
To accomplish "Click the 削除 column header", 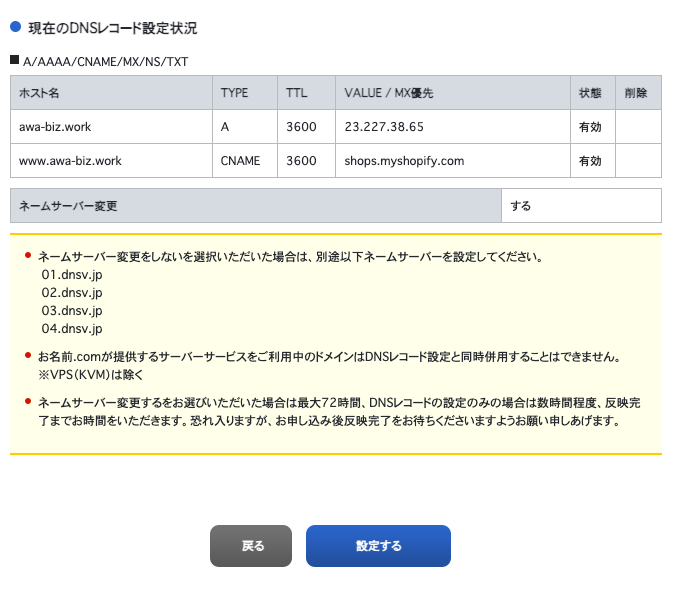I will click(638, 93).
